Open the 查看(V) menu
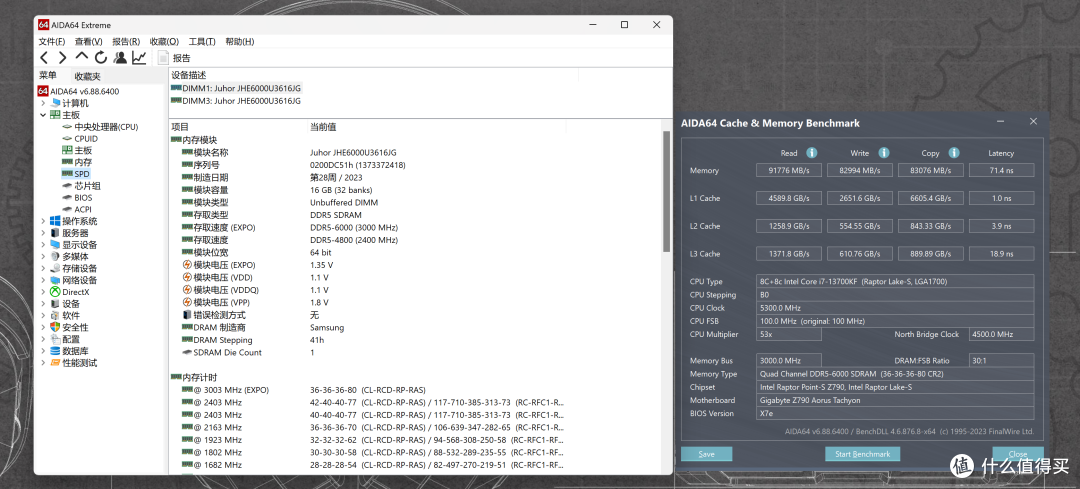 (88, 41)
